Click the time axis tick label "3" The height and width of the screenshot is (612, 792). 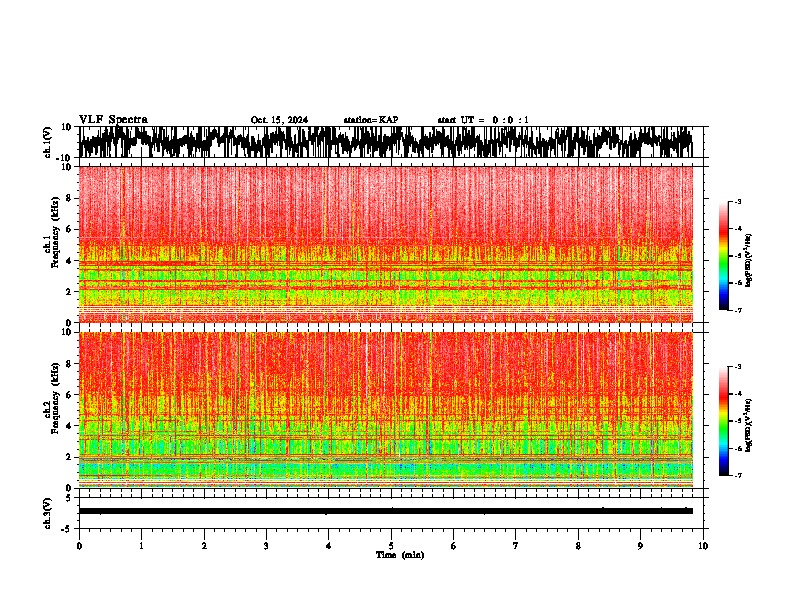pos(266,546)
